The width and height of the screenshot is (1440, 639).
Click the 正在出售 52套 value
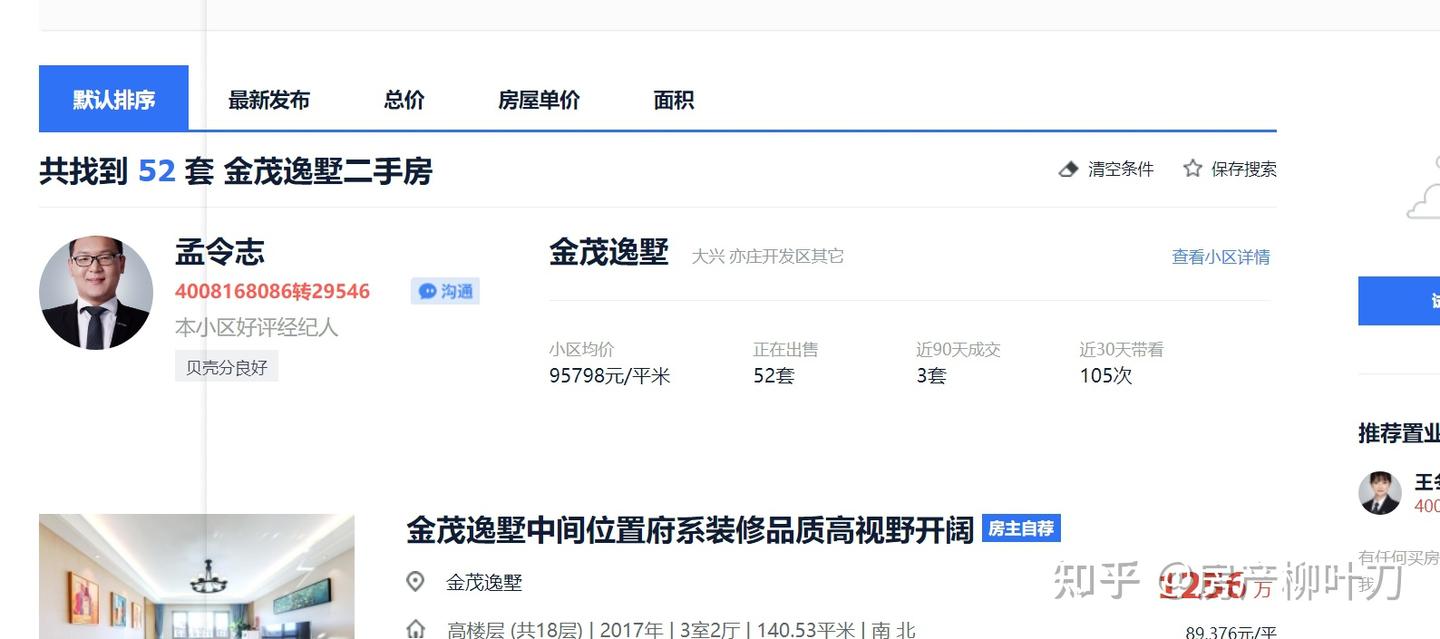pos(774,376)
